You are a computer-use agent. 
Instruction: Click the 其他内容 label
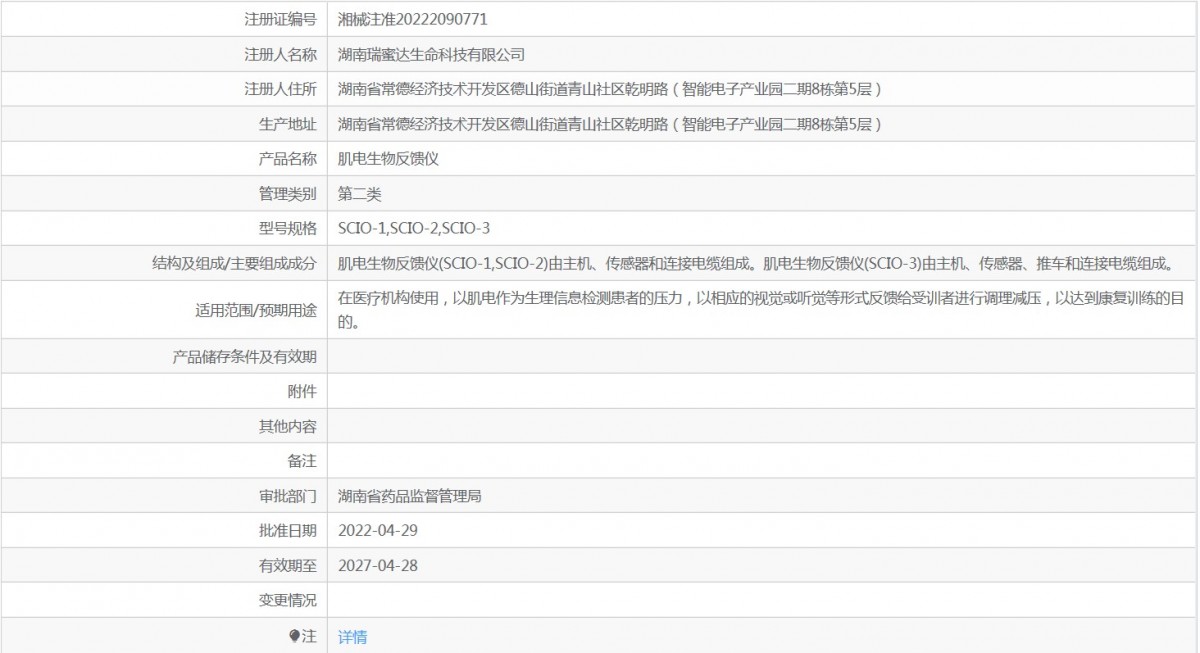287,426
